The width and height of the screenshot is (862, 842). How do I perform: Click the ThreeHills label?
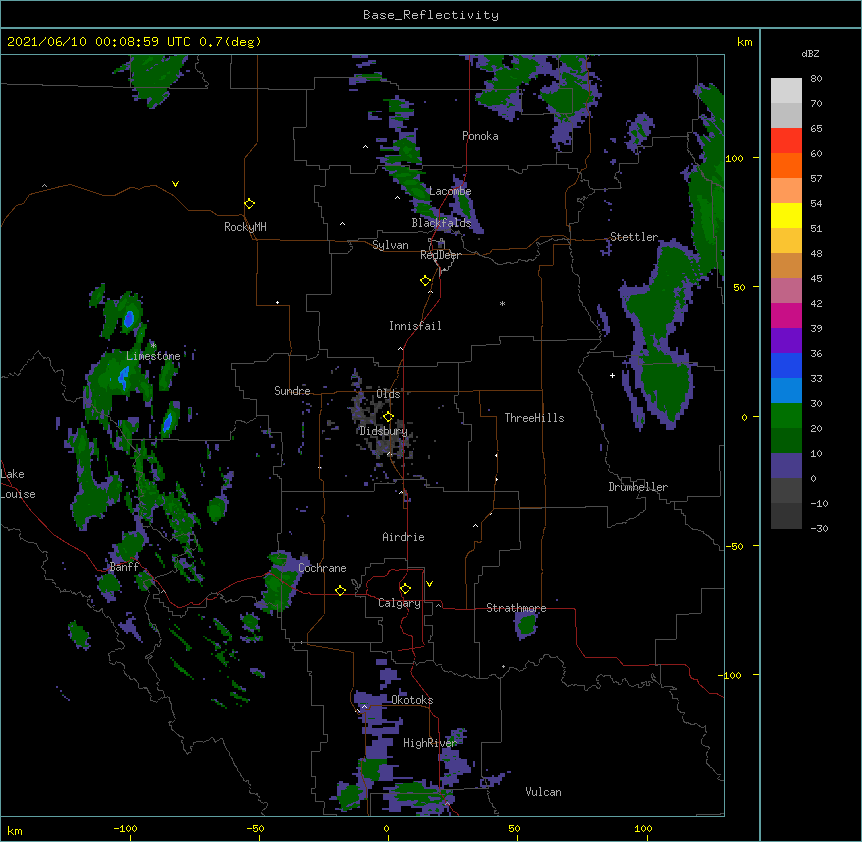pyautogui.click(x=534, y=418)
